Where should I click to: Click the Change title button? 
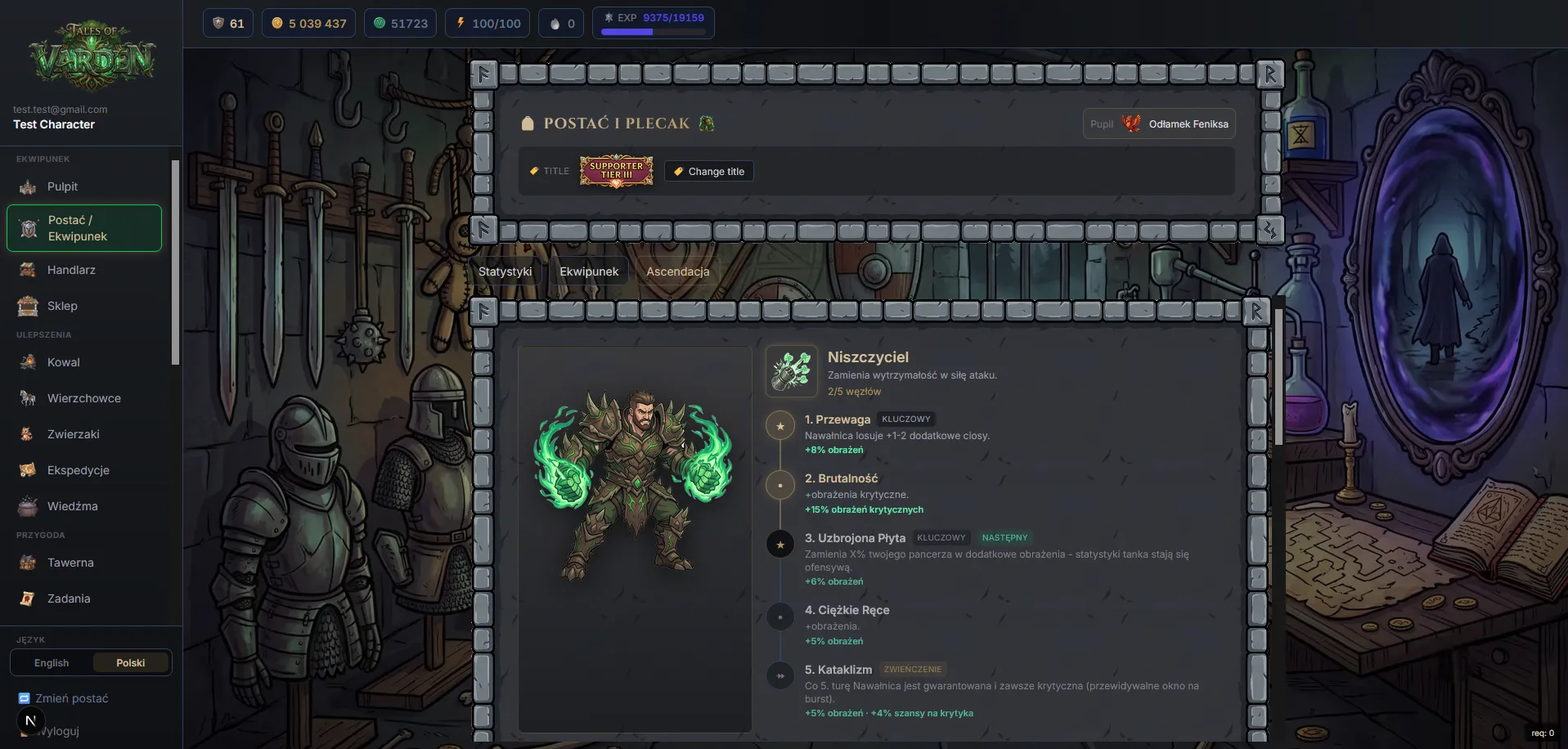(x=709, y=172)
